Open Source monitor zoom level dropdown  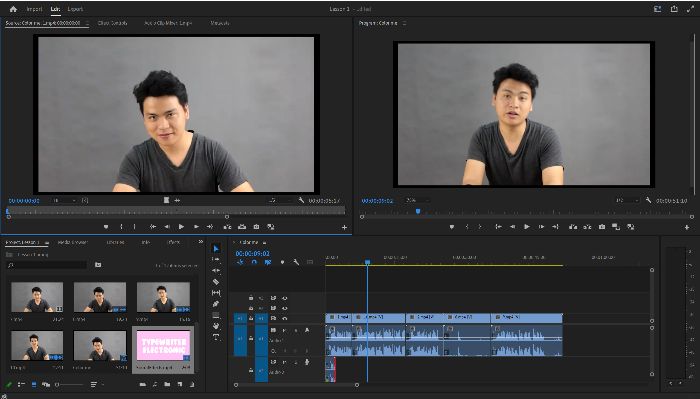tap(64, 200)
